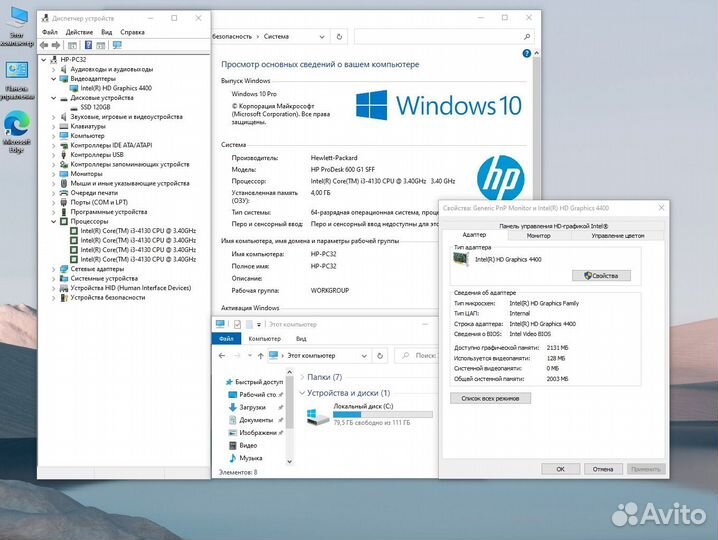Screen dimensions: 718x540
Task: Expand the Мониторы node
Action: coord(54,174)
